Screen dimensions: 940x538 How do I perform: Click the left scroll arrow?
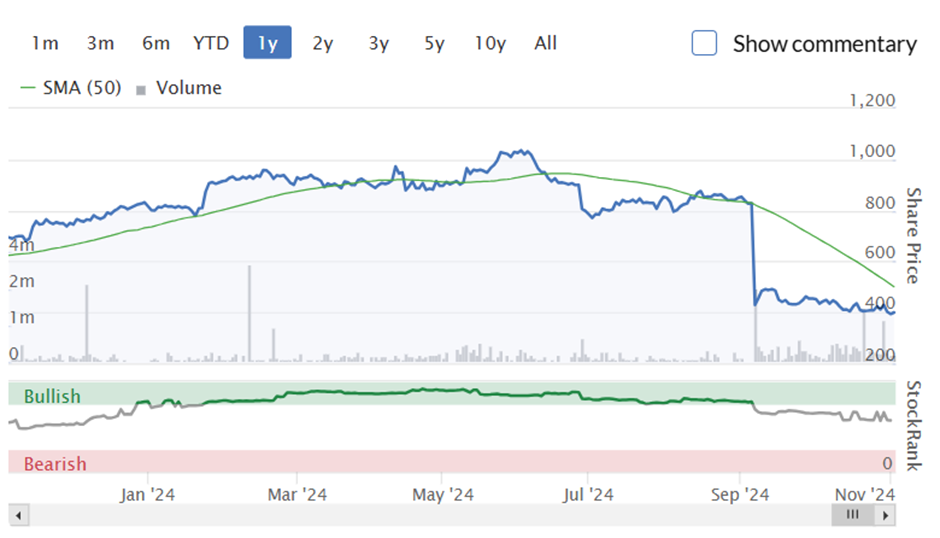point(19,515)
